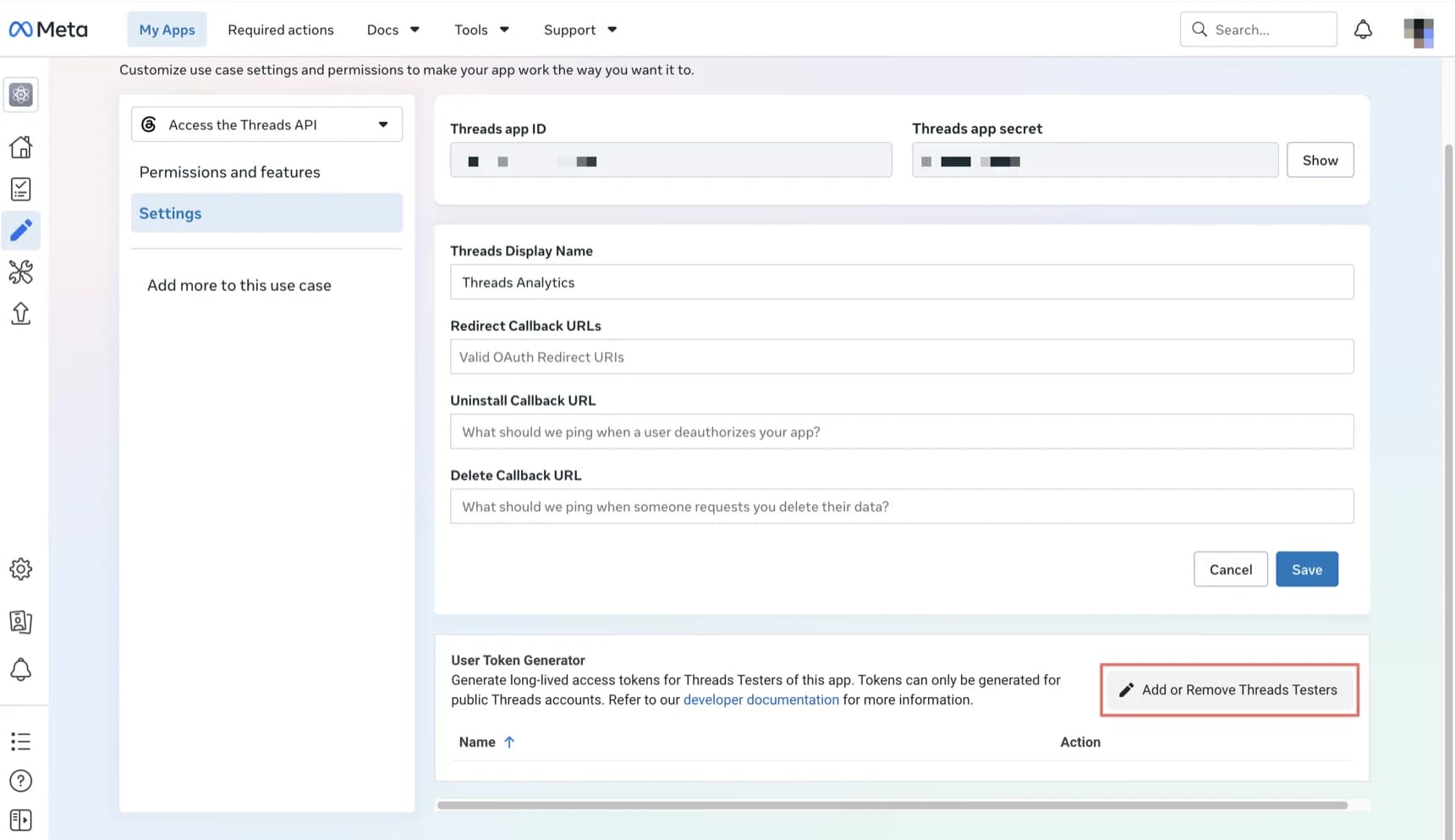Image resolution: width=1455 pixels, height=840 pixels.
Task: Go to Dashboard home icon
Action: coord(21,147)
